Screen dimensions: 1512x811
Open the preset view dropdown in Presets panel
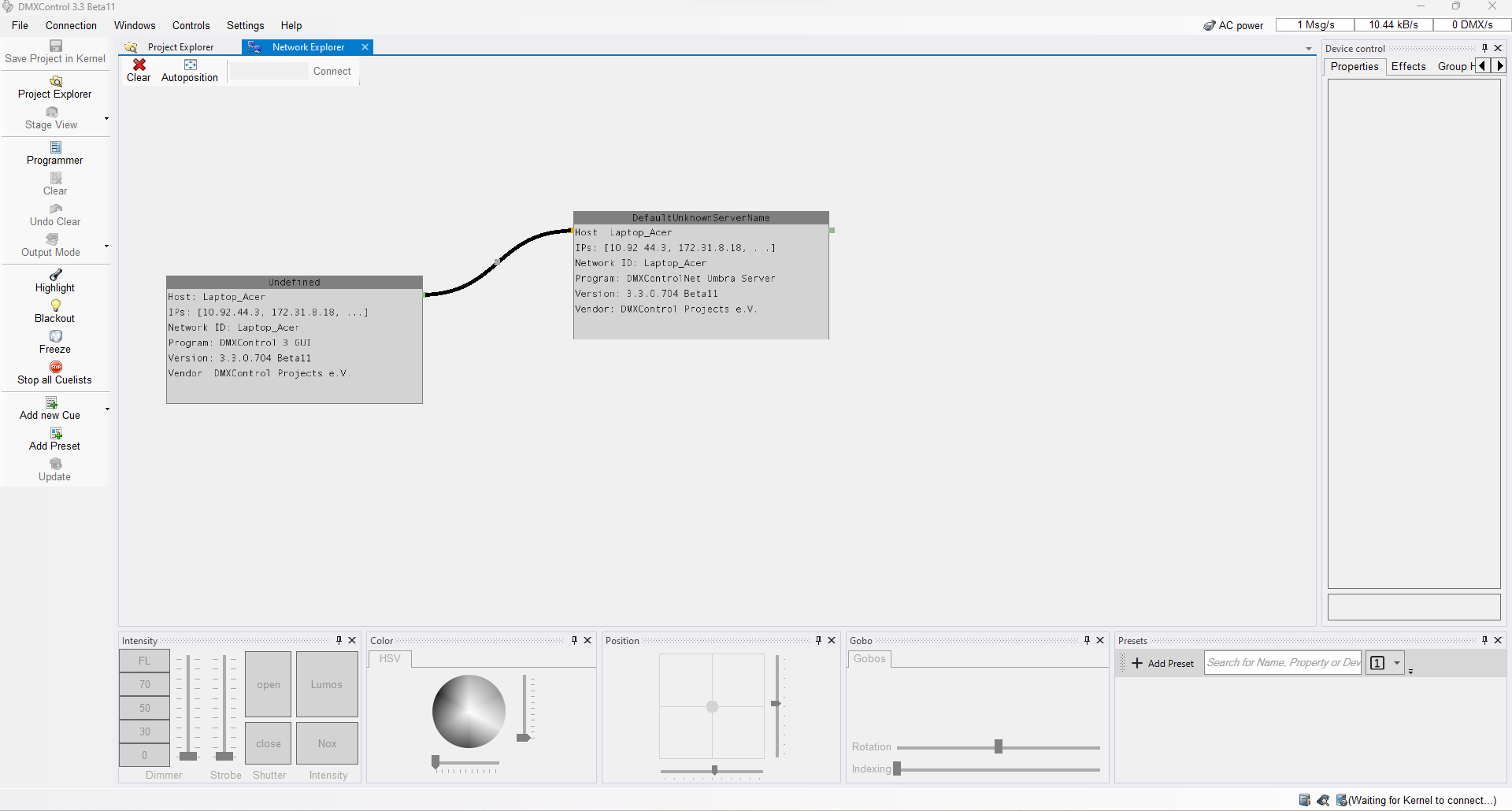[x=1397, y=663]
